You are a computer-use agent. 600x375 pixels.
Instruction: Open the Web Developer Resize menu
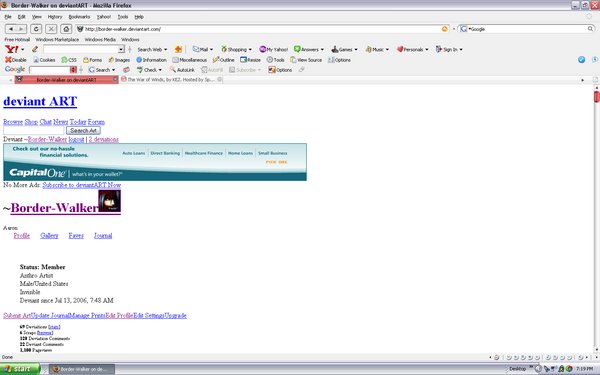(x=250, y=60)
